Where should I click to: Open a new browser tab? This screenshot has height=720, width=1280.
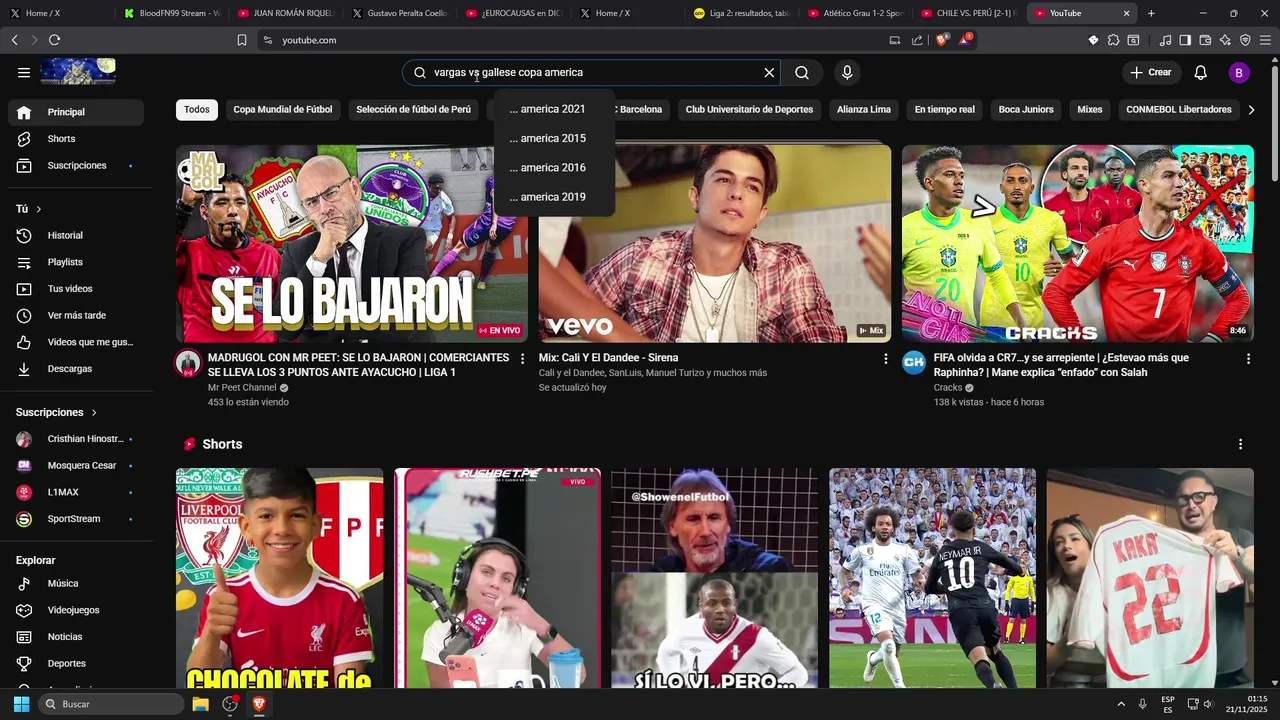coord(1151,13)
